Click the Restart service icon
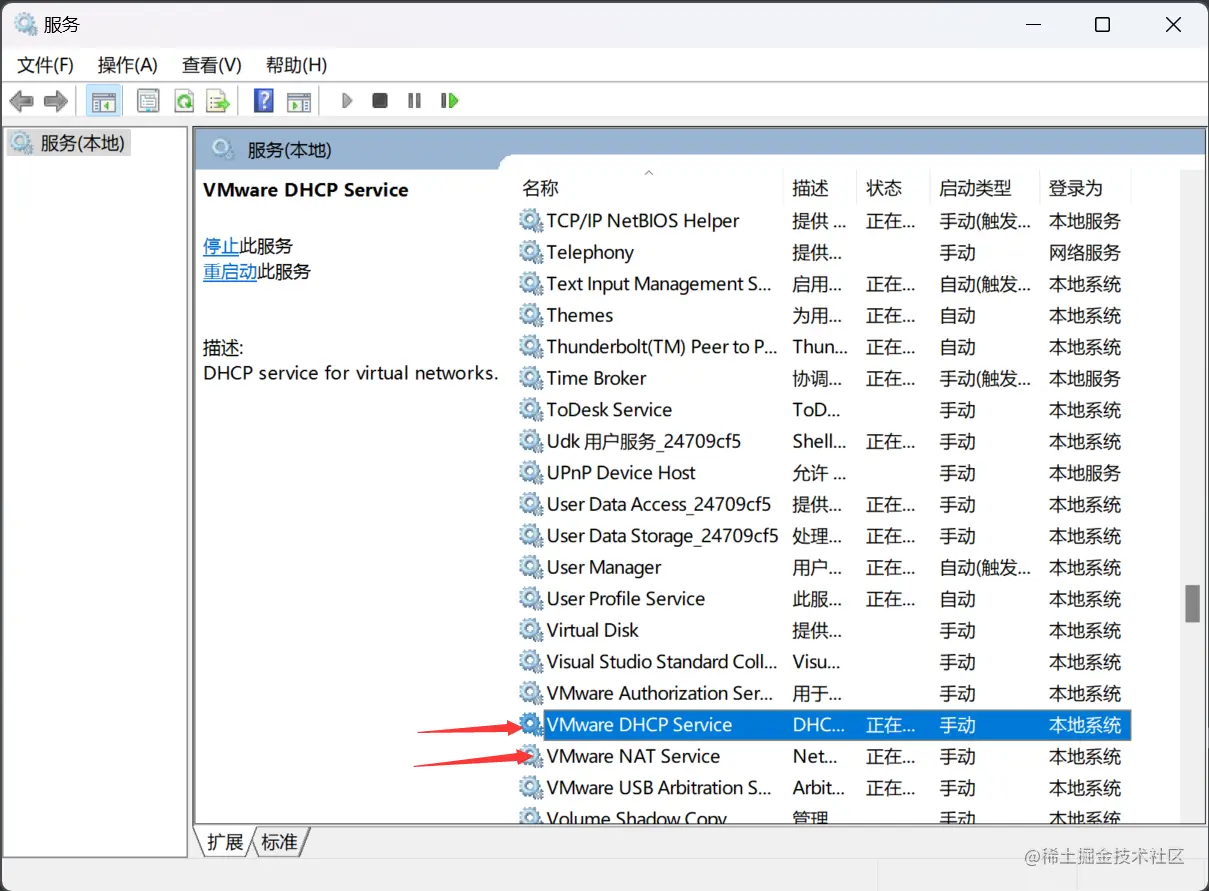This screenshot has height=891, width=1209. click(449, 101)
